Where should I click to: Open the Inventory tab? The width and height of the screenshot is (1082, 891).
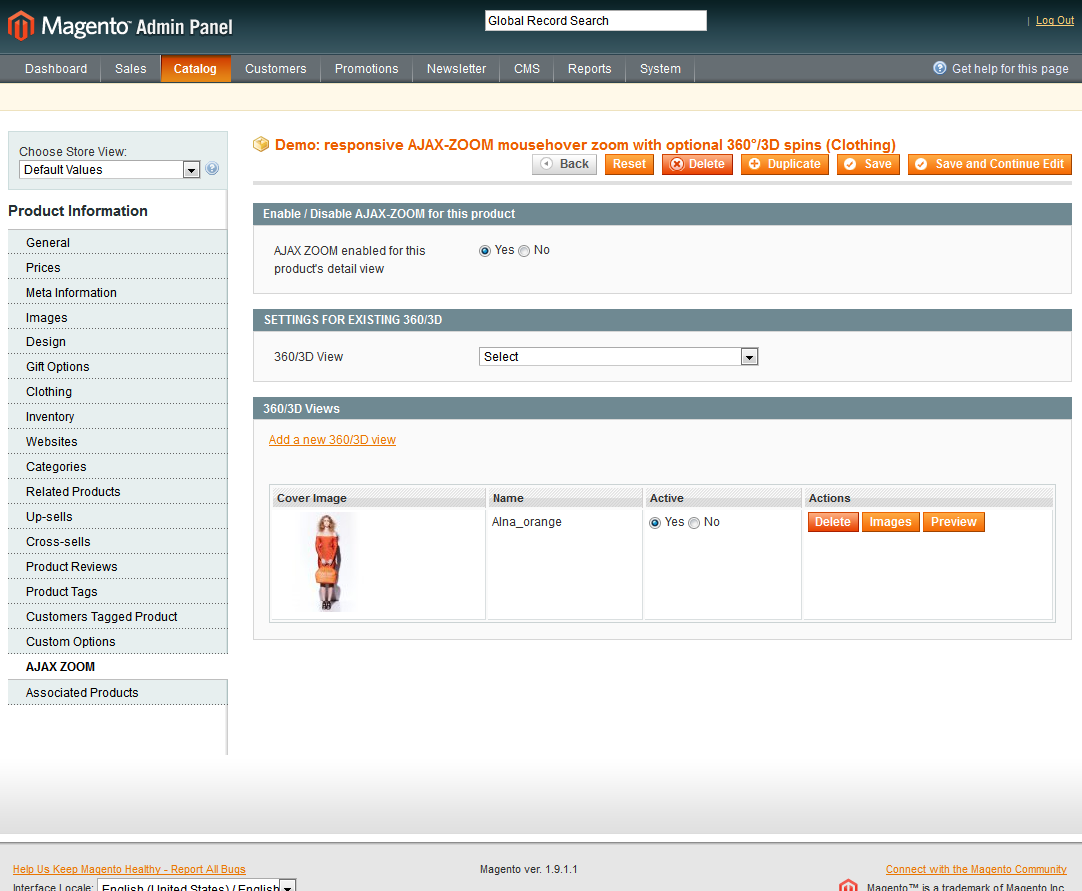pos(117,417)
